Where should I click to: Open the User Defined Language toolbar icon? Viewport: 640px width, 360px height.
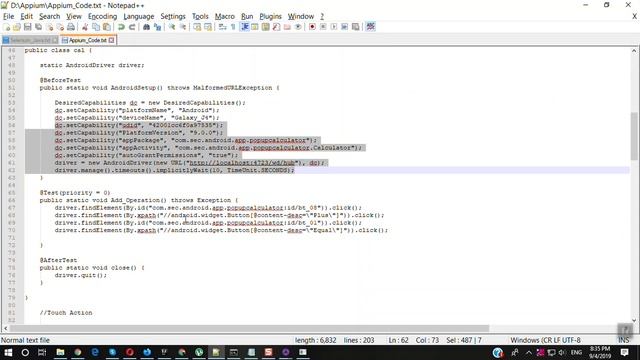tap(255, 27)
